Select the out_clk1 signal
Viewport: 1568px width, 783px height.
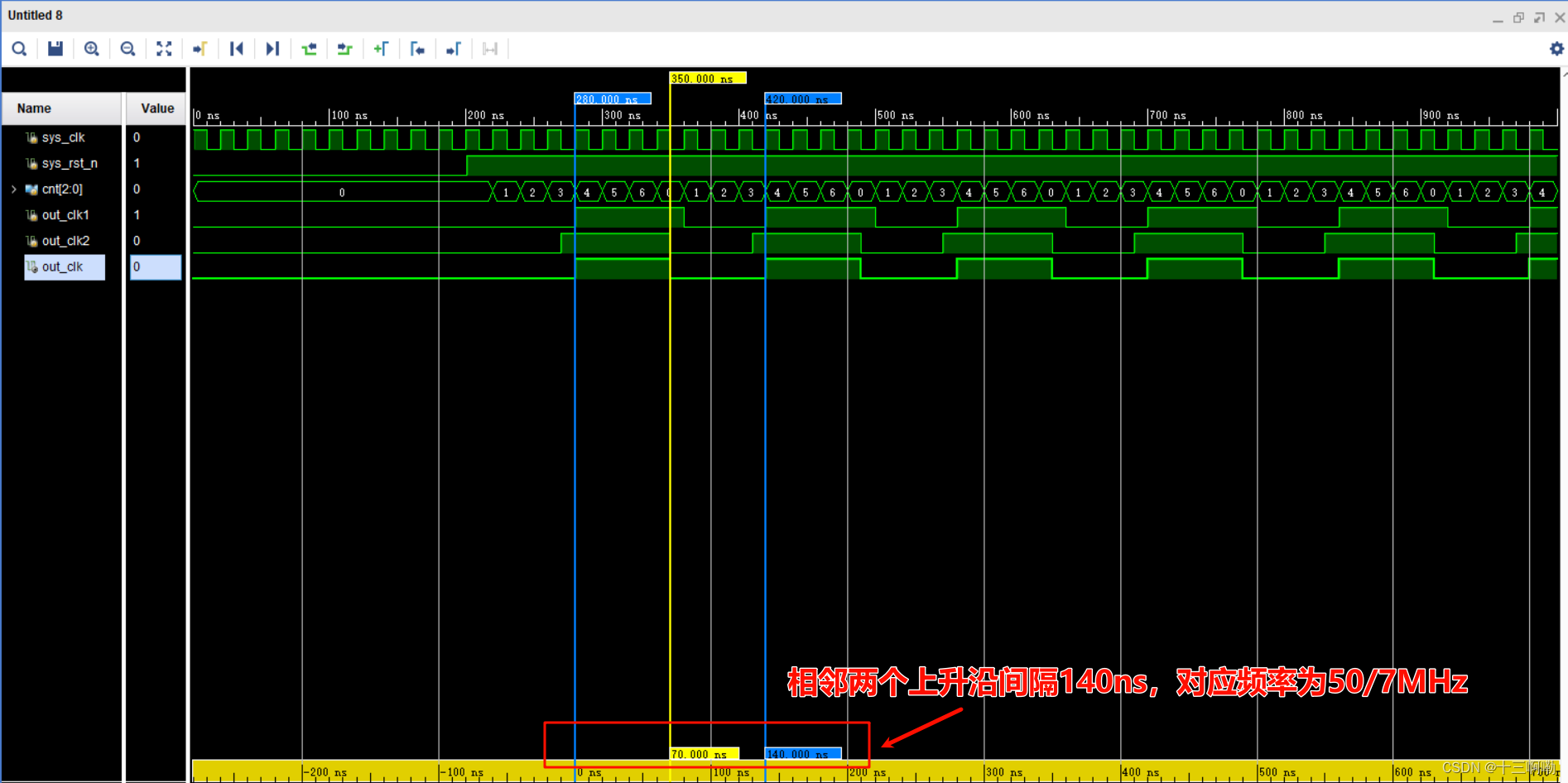(x=66, y=214)
